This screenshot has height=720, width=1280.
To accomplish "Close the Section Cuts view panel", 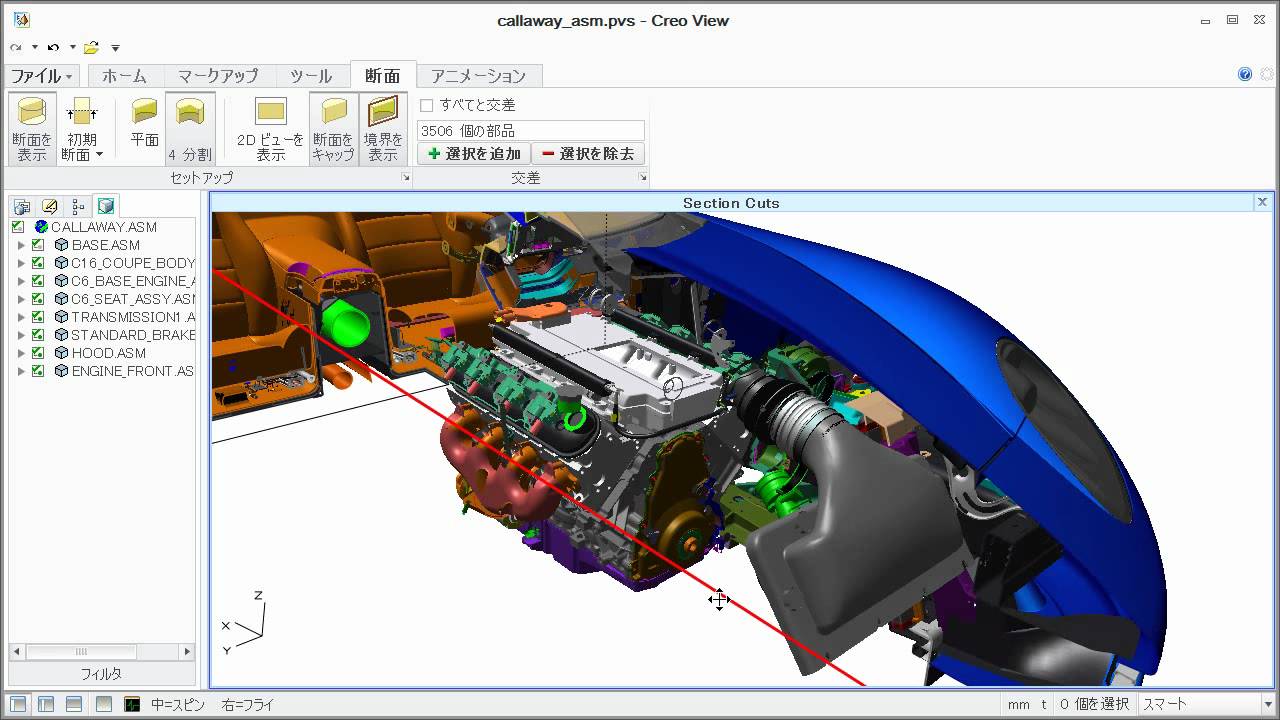I will pyautogui.click(x=1262, y=202).
